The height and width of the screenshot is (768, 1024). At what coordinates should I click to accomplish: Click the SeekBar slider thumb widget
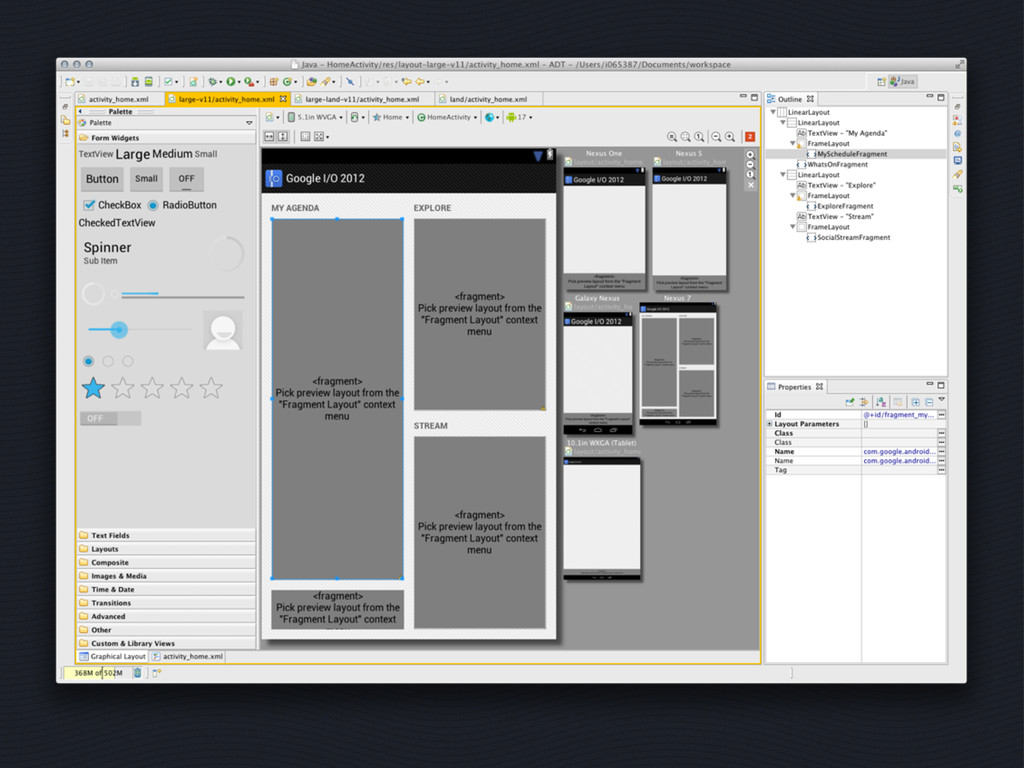click(x=119, y=330)
